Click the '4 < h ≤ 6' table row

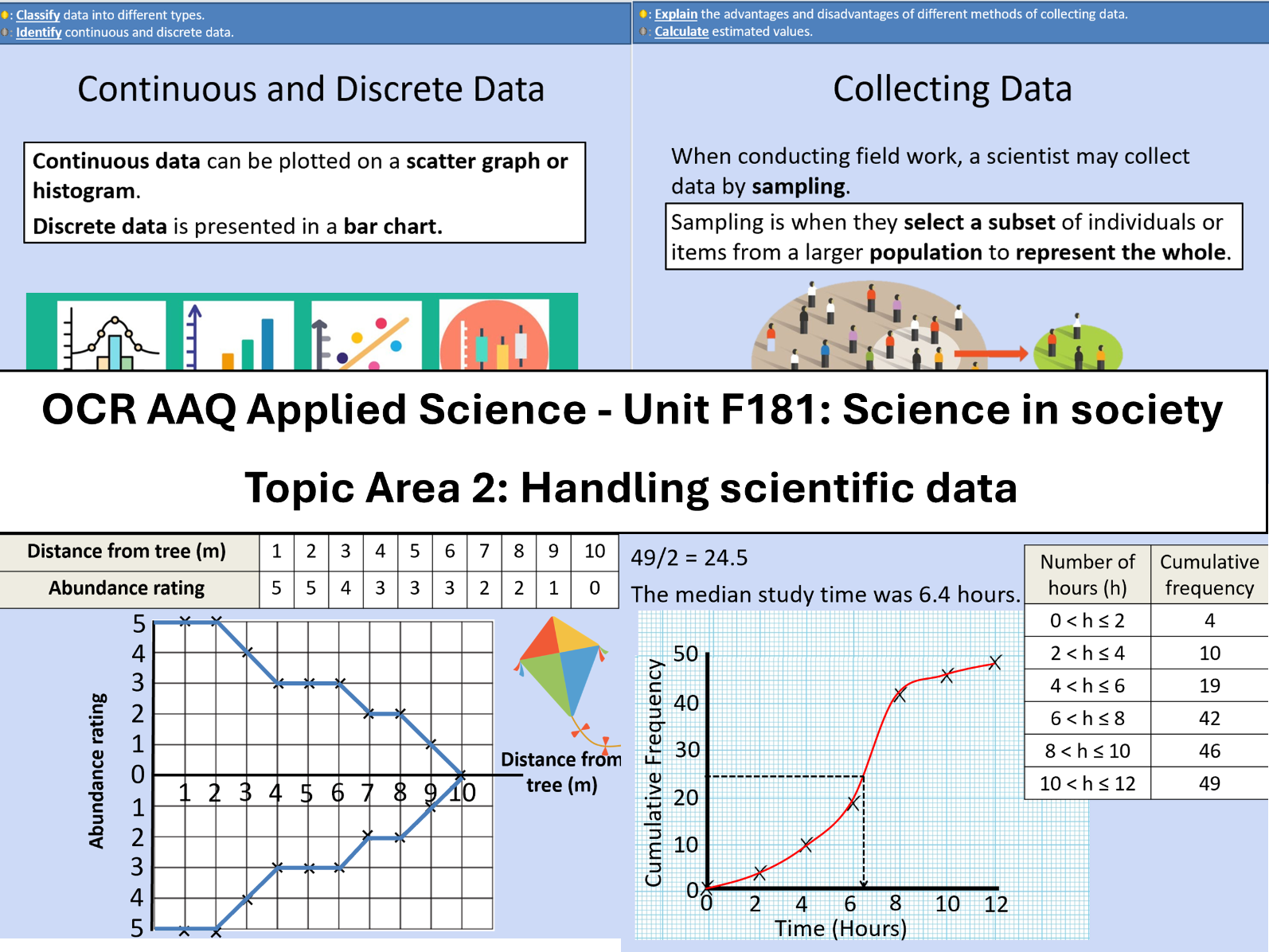pyautogui.click(x=1146, y=686)
